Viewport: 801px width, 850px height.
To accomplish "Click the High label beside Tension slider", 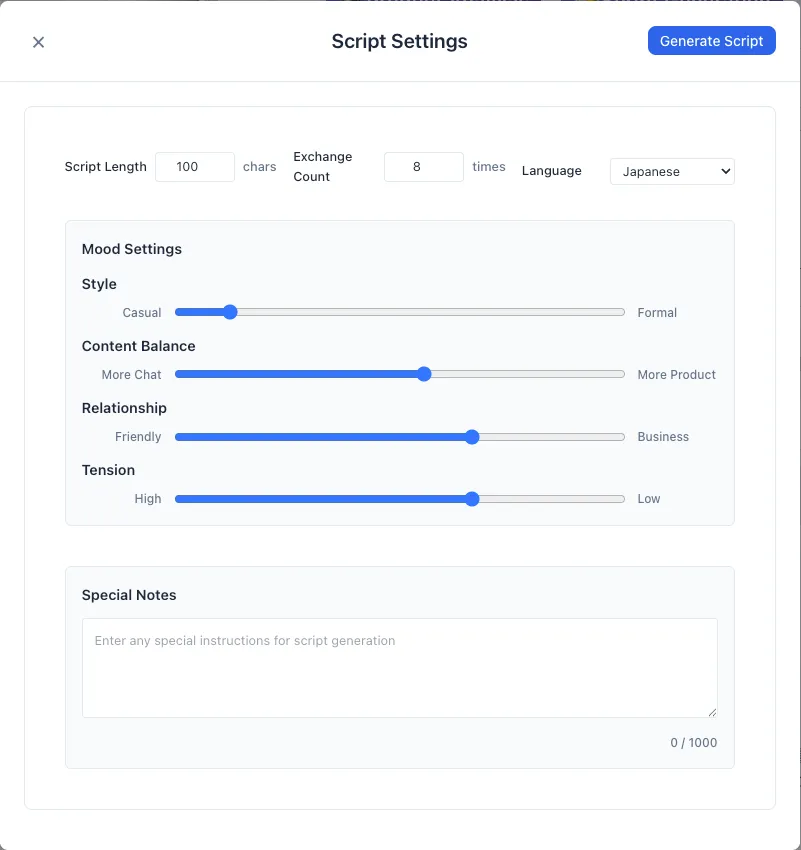I will click(x=148, y=499).
